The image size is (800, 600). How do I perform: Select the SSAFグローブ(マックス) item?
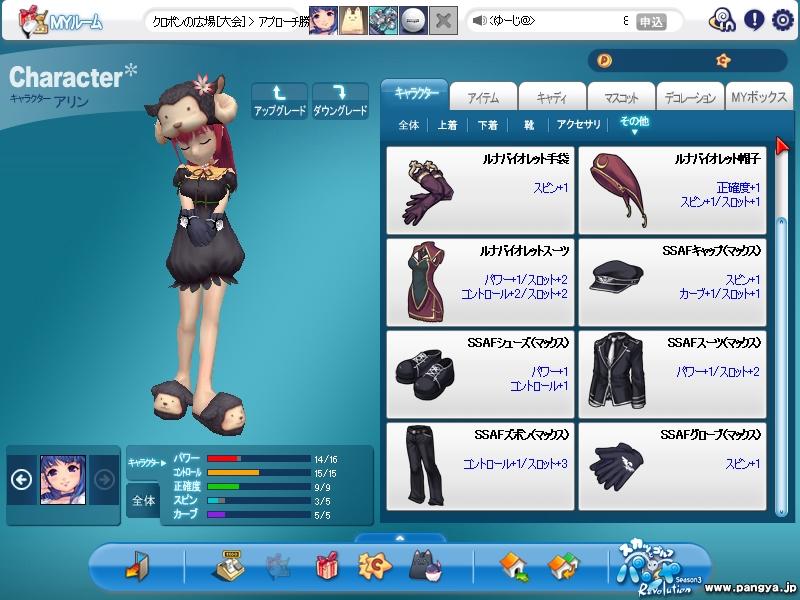pyautogui.click(x=672, y=466)
